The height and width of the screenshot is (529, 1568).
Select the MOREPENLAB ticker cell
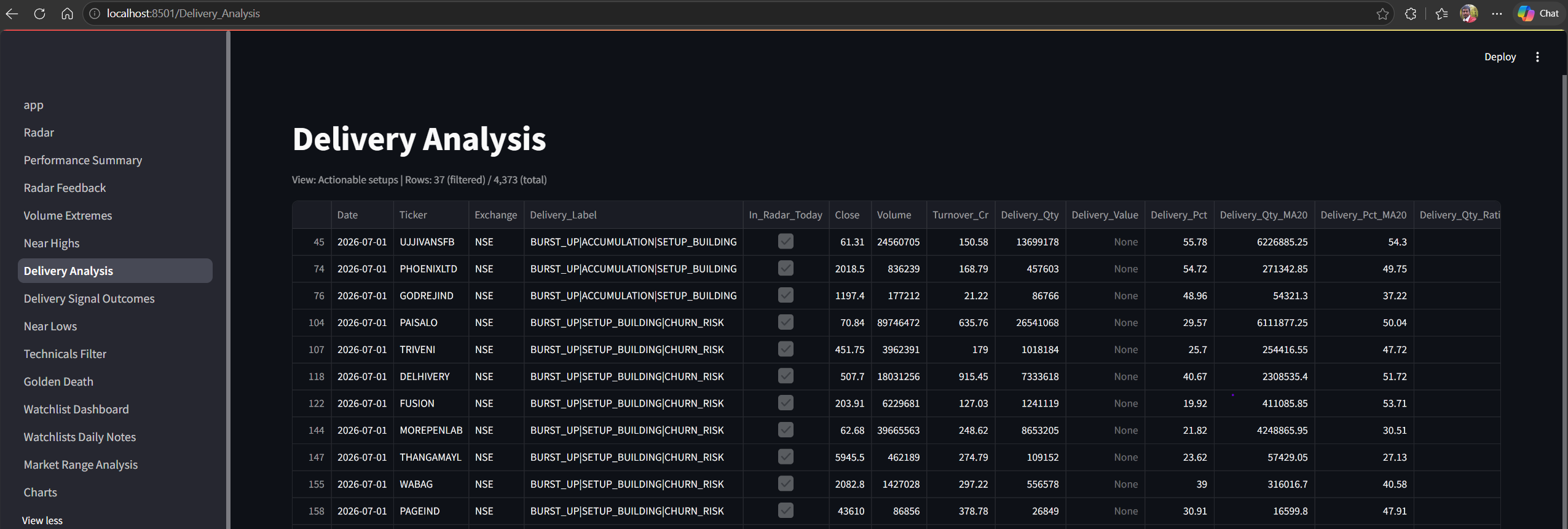tap(431, 431)
